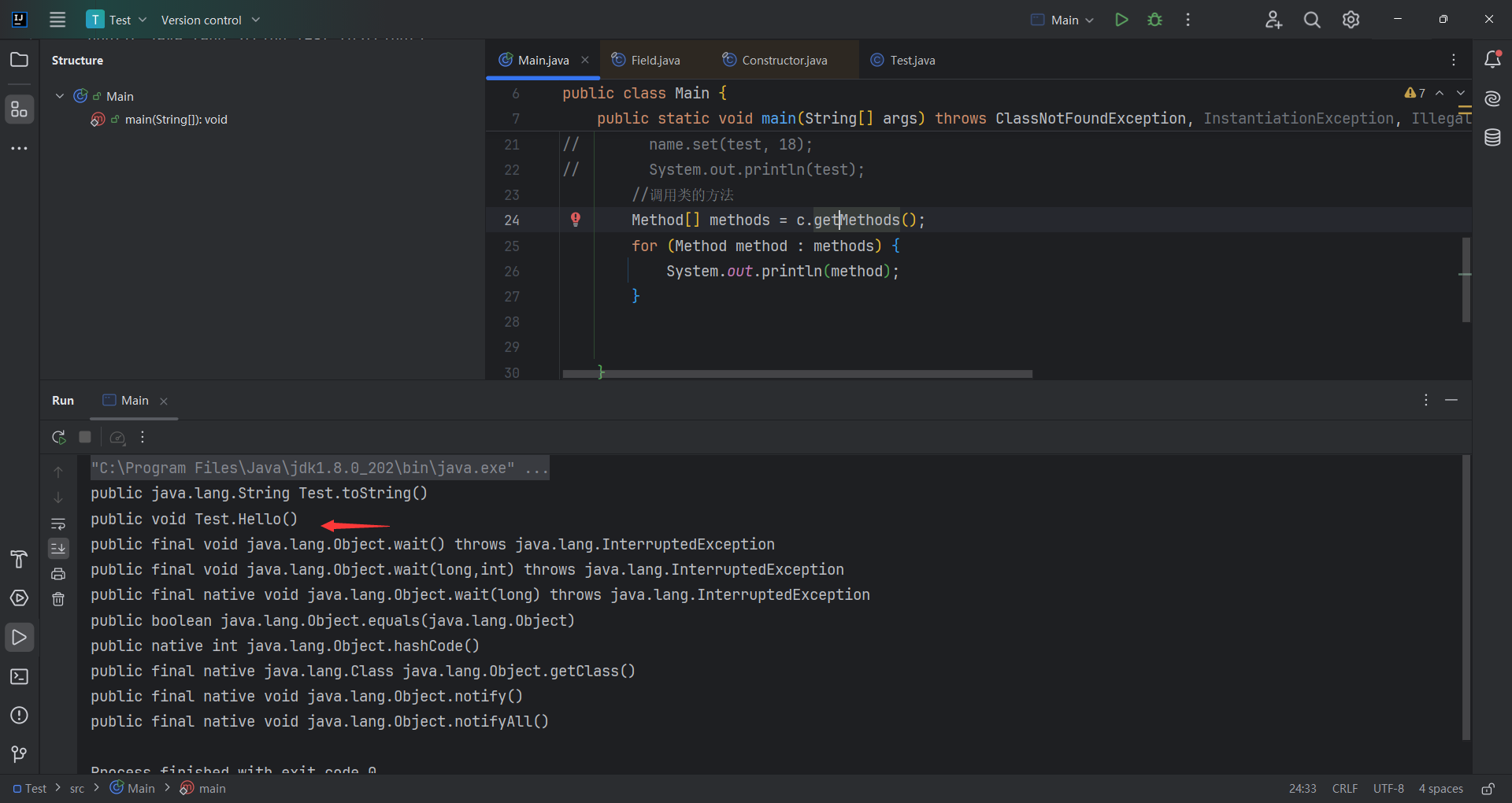
Task: Change 4 spaces indent setting
Action: (1441, 789)
